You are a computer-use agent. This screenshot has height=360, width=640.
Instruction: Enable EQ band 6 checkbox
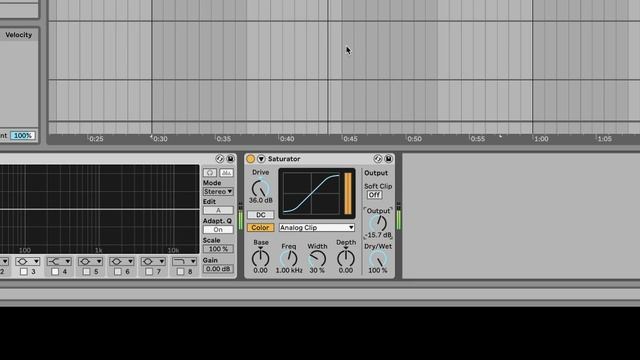pyautogui.click(x=118, y=271)
